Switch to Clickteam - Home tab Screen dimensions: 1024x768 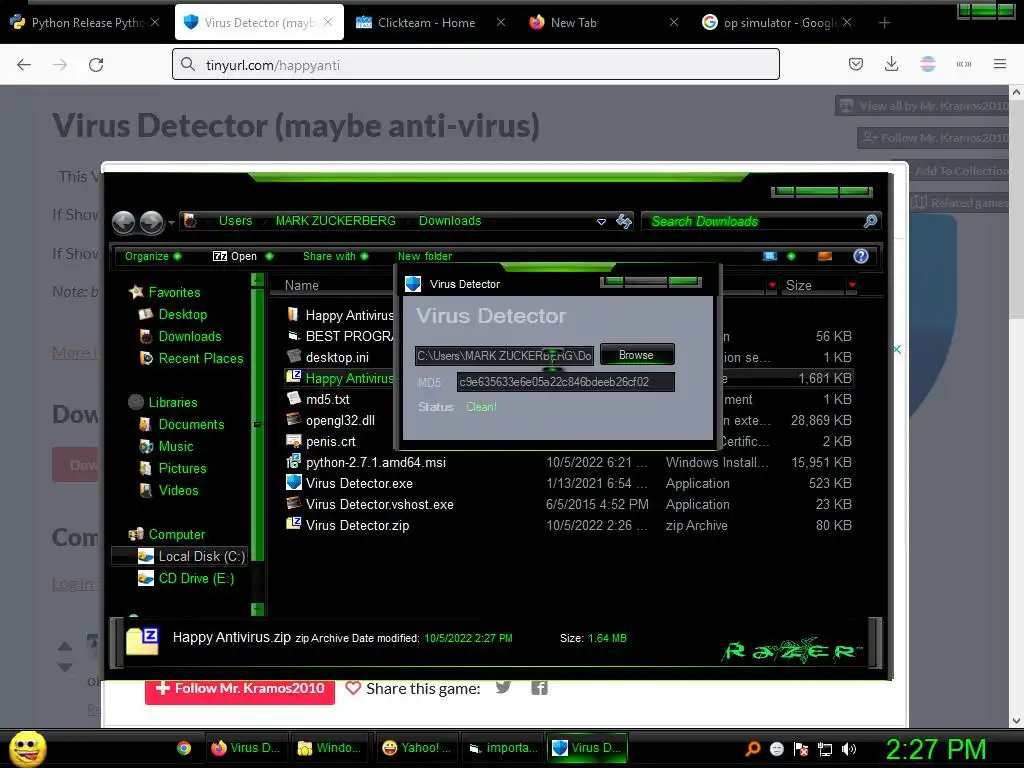430,23
